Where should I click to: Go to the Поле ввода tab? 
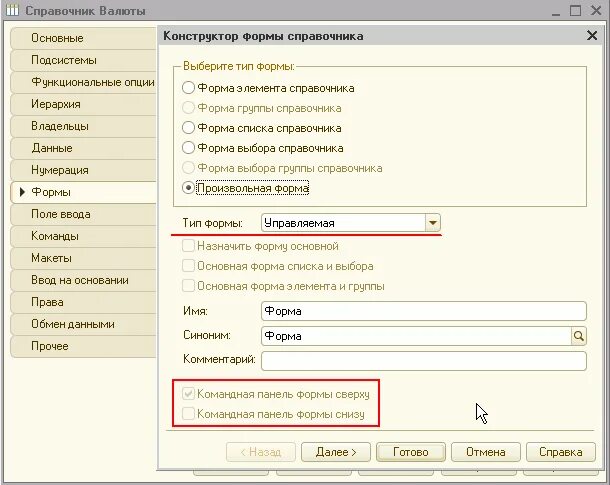click(x=83, y=214)
